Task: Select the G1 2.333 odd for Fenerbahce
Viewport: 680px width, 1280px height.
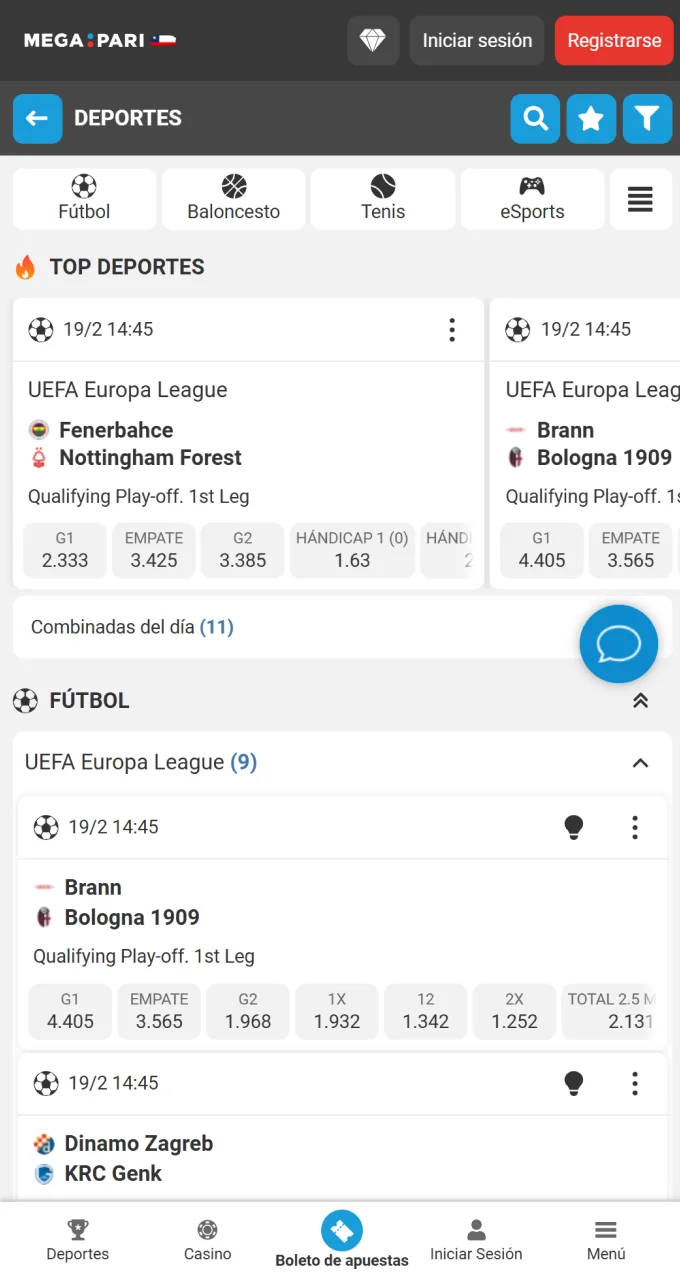Action: coord(64,550)
